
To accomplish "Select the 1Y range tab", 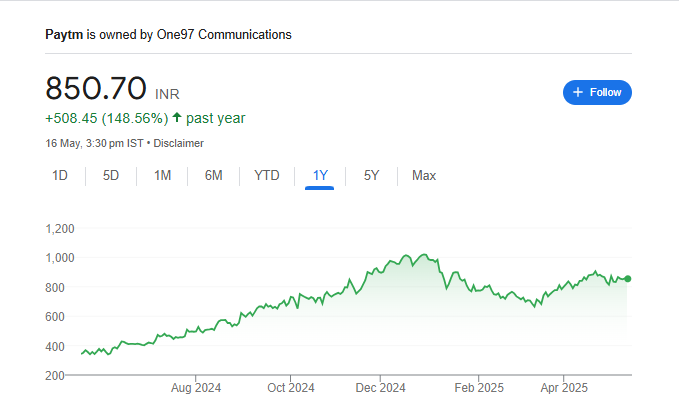I will pos(320,175).
